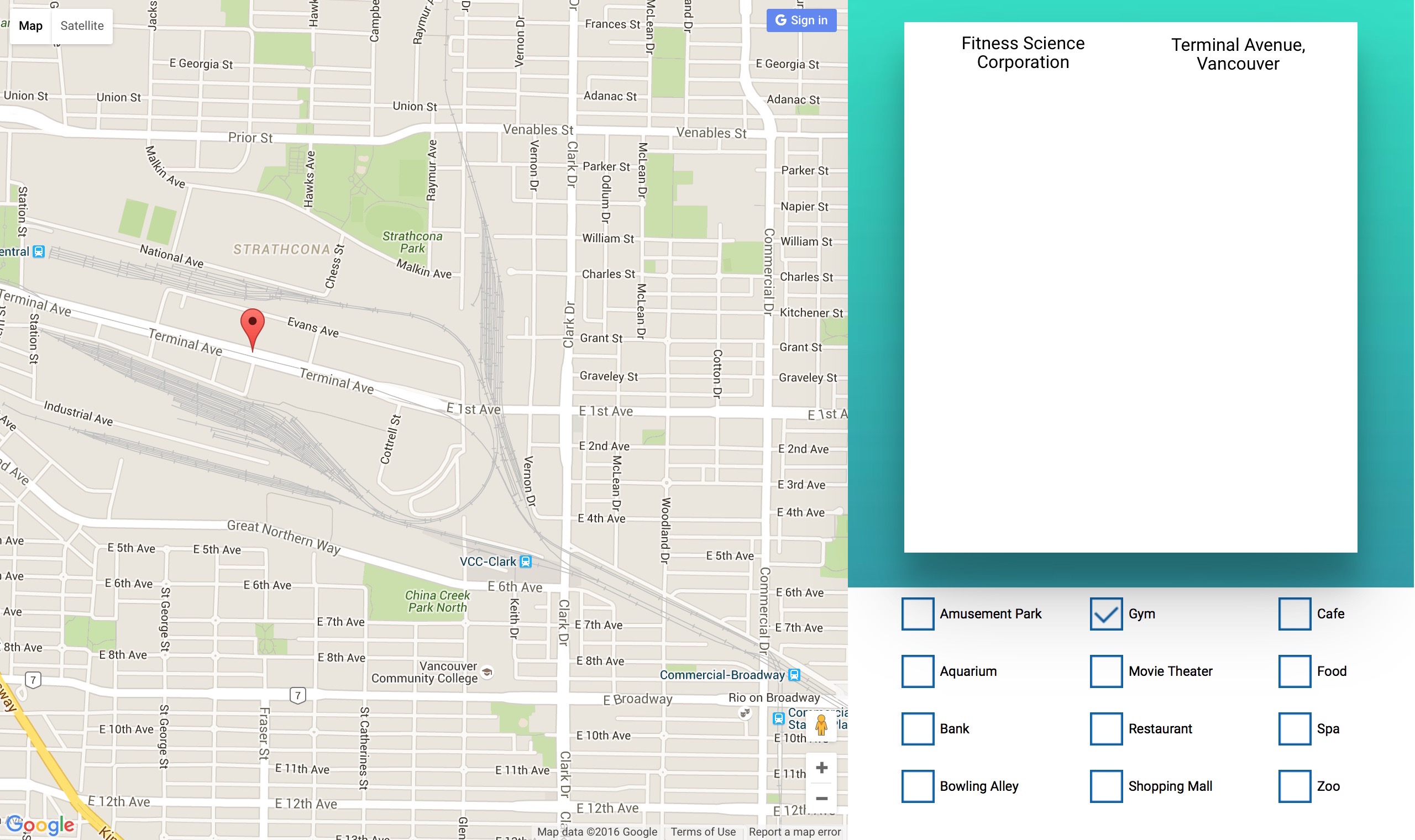This screenshot has width=1415, height=840.
Task: Click the VCC-Clark transit station icon
Action: coord(526,561)
